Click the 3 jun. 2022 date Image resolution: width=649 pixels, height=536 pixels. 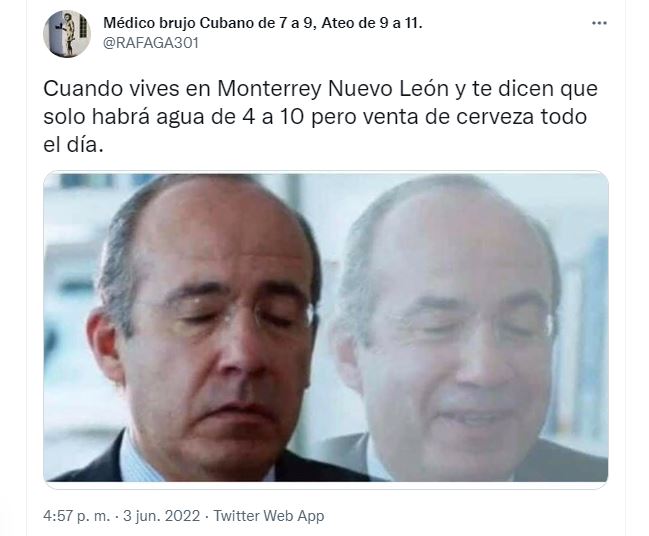pos(162,516)
